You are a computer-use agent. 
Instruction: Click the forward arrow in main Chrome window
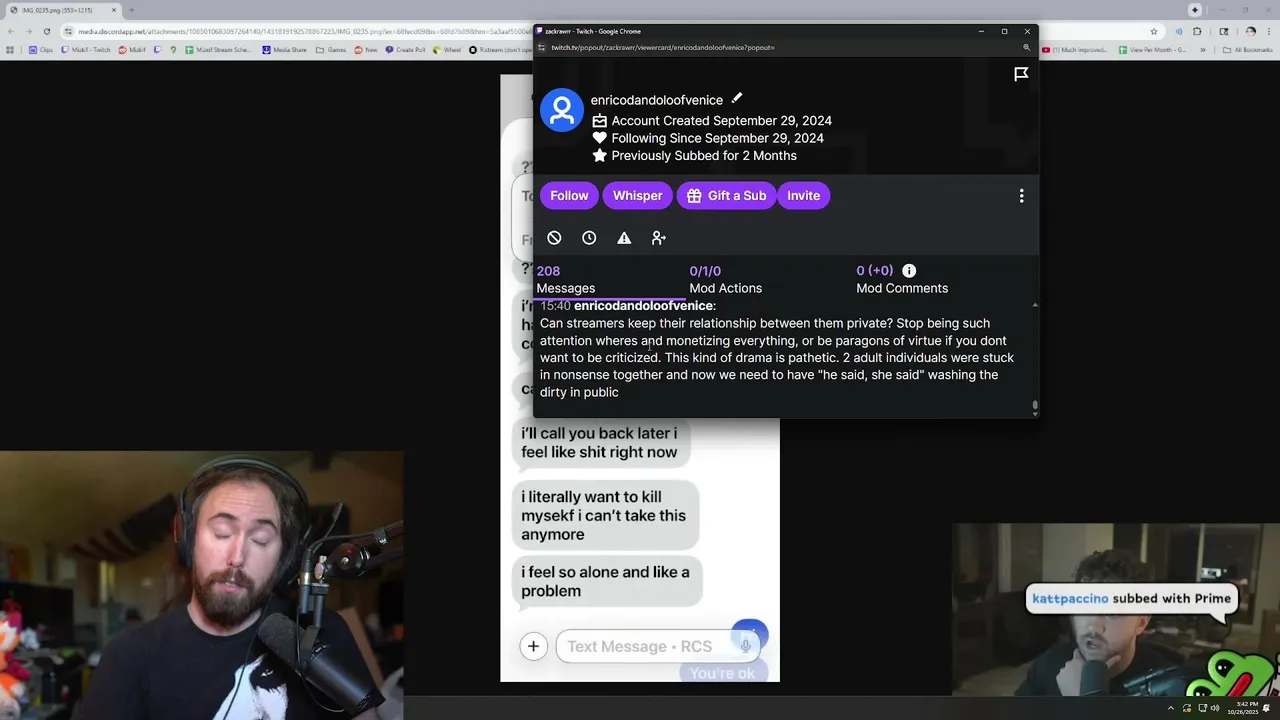coord(27,31)
